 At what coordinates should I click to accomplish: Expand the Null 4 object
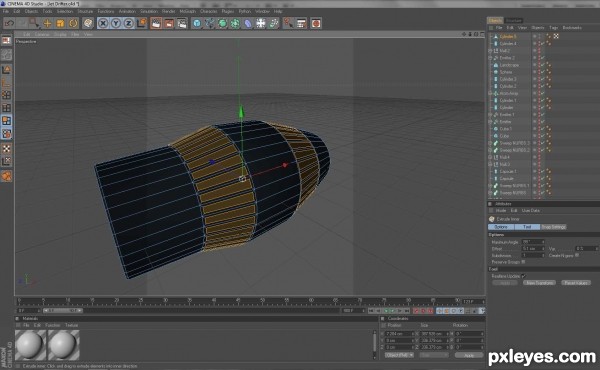click(x=490, y=157)
